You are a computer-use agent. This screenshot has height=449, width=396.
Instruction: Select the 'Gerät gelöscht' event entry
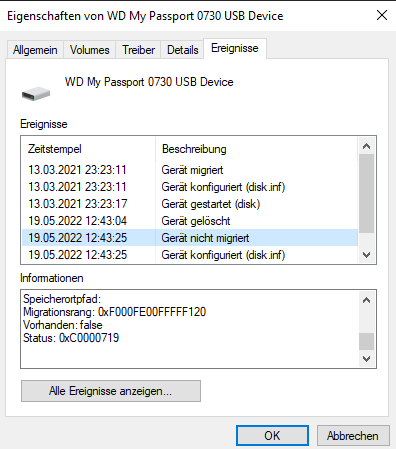190,221
